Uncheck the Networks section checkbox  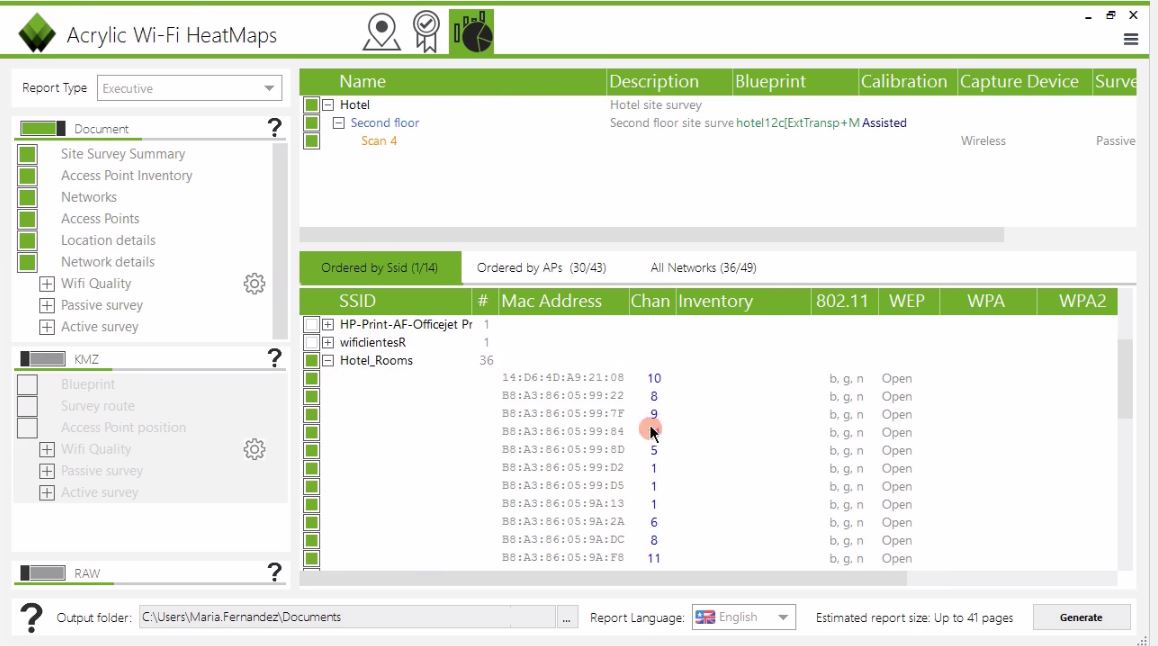(27, 197)
